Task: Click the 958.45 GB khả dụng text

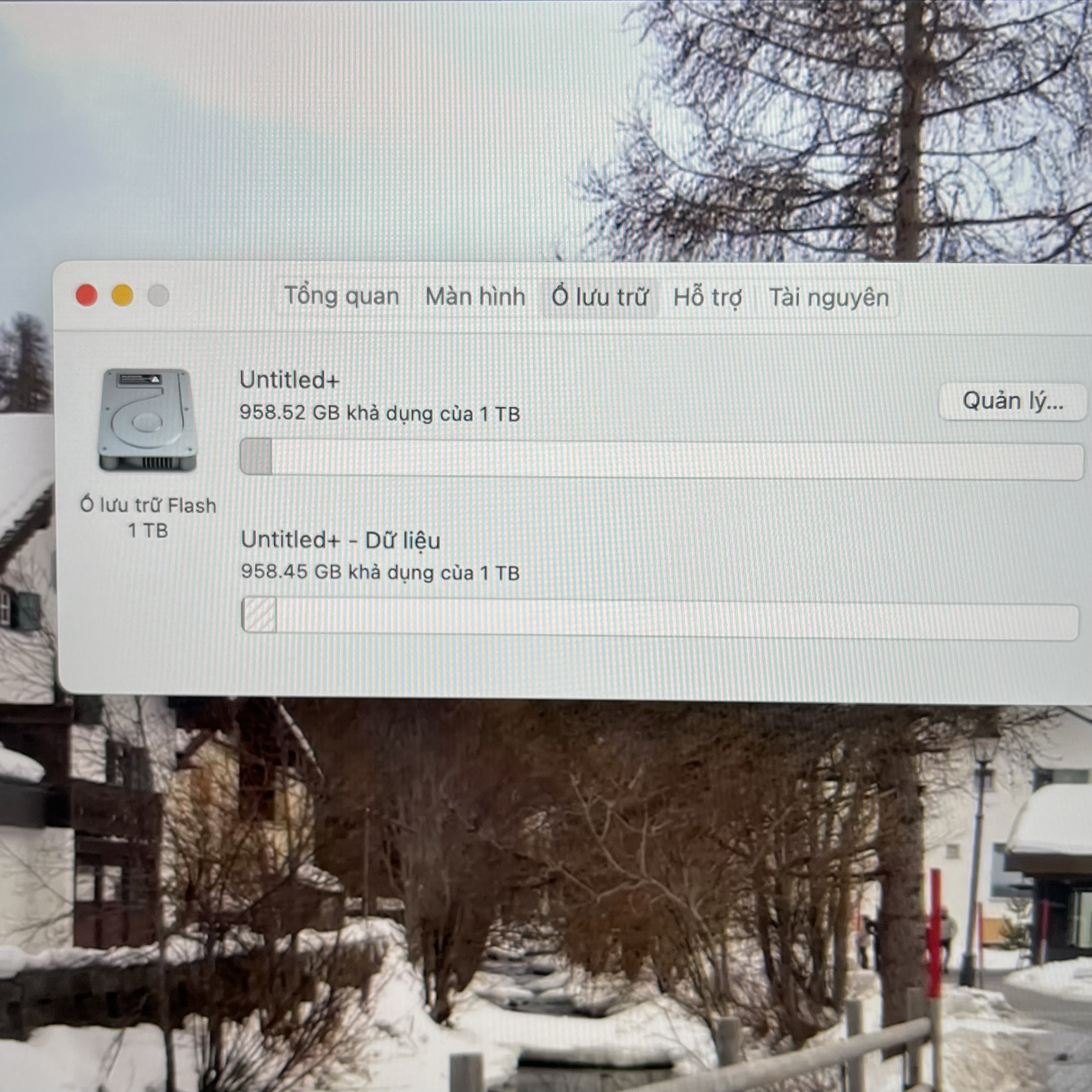Action: [x=380, y=572]
